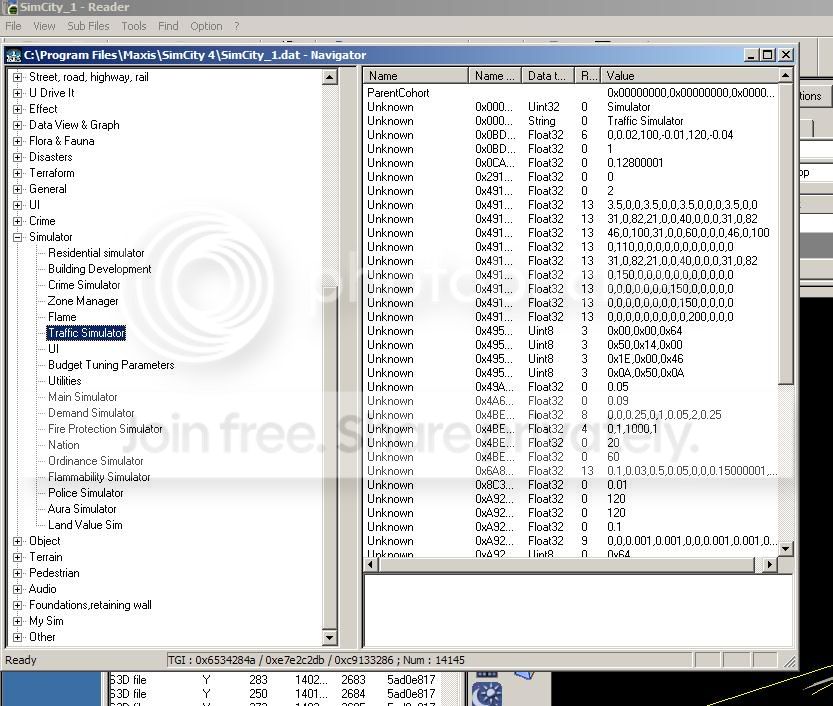Open the Option menu
This screenshot has height=706, width=833.
[206, 26]
